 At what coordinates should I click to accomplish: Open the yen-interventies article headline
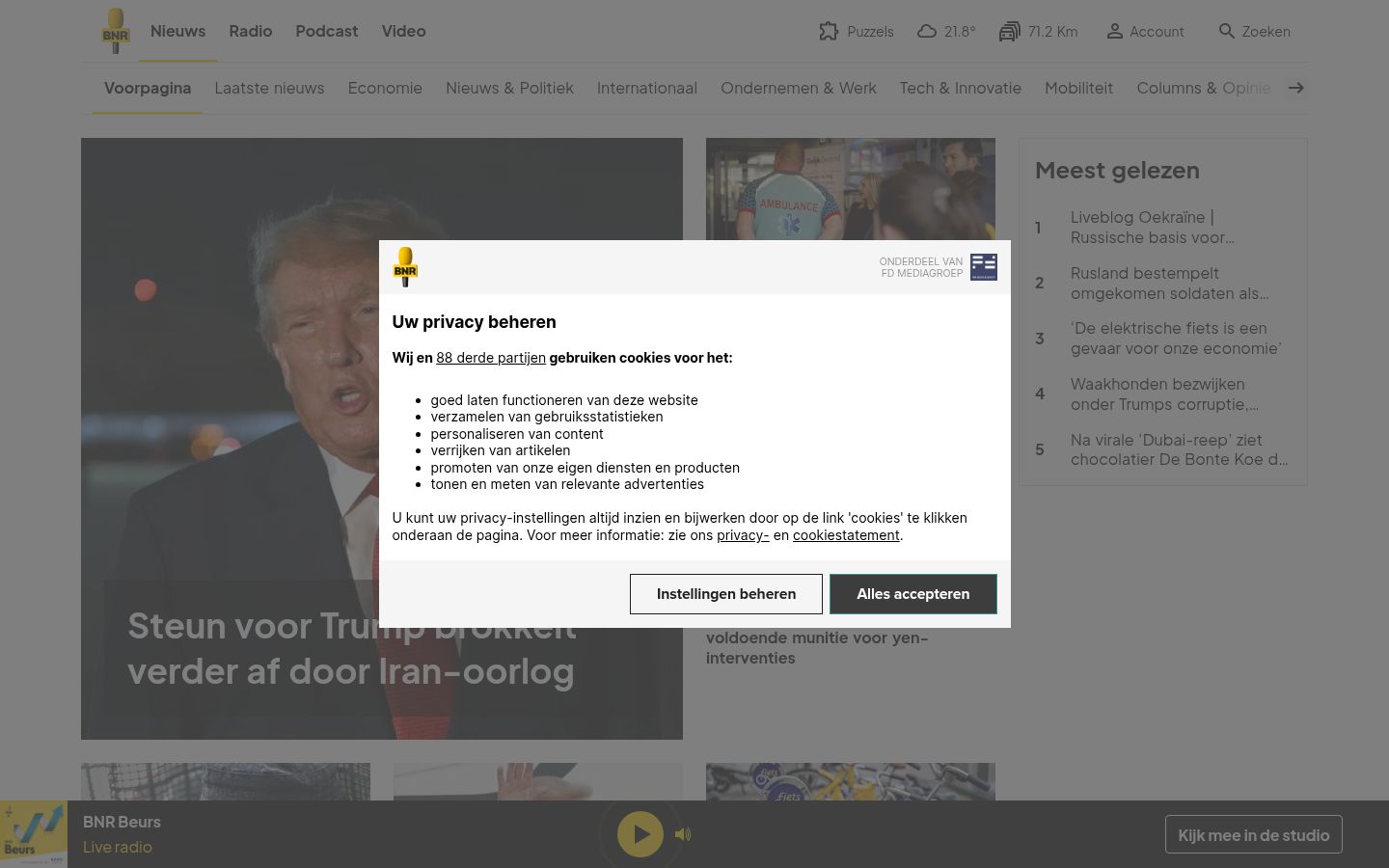pos(817,647)
